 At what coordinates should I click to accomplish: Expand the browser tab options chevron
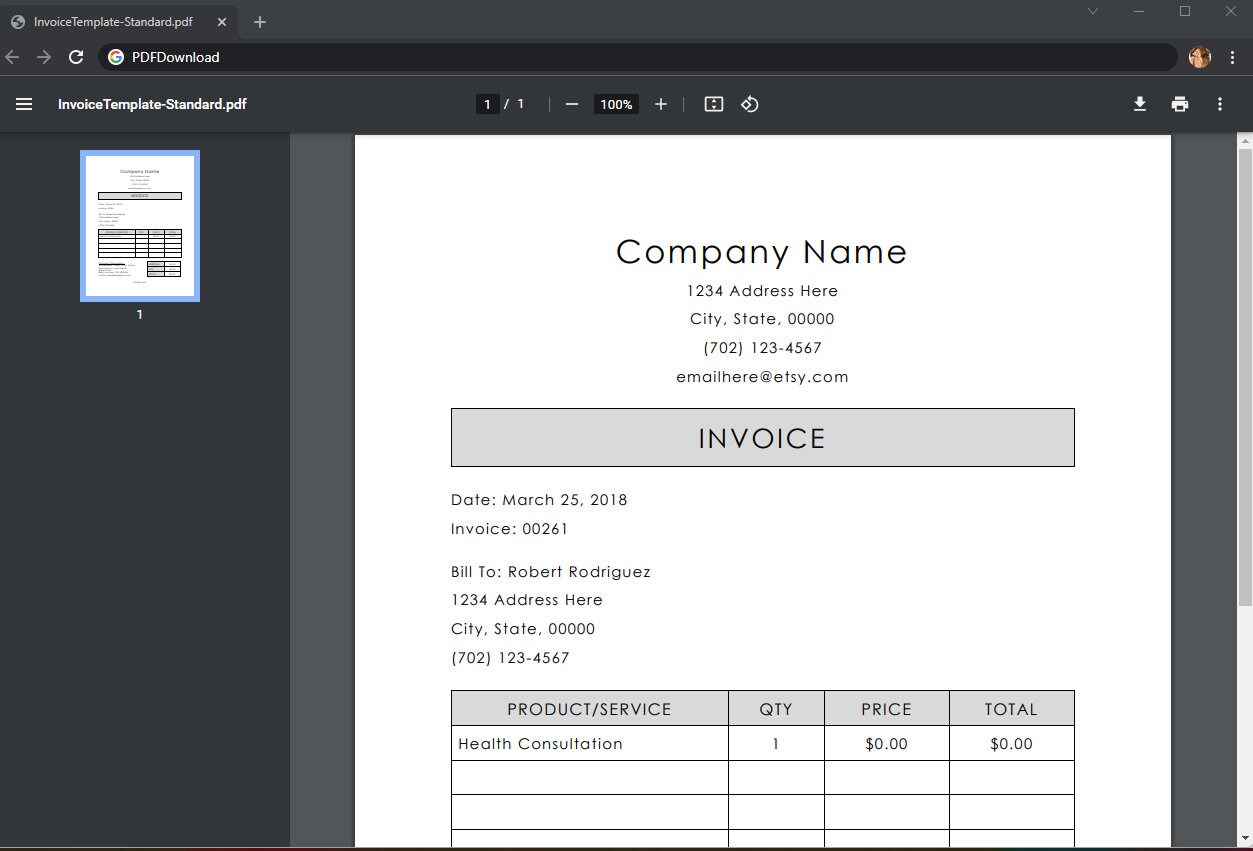tap(1092, 12)
